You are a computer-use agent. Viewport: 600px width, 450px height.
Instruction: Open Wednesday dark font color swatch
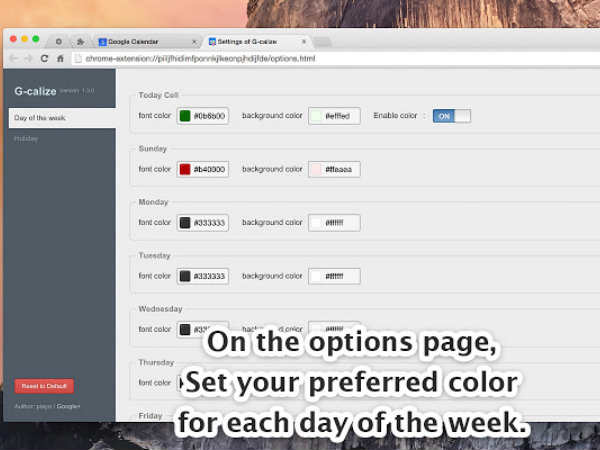click(x=185, y=329)
